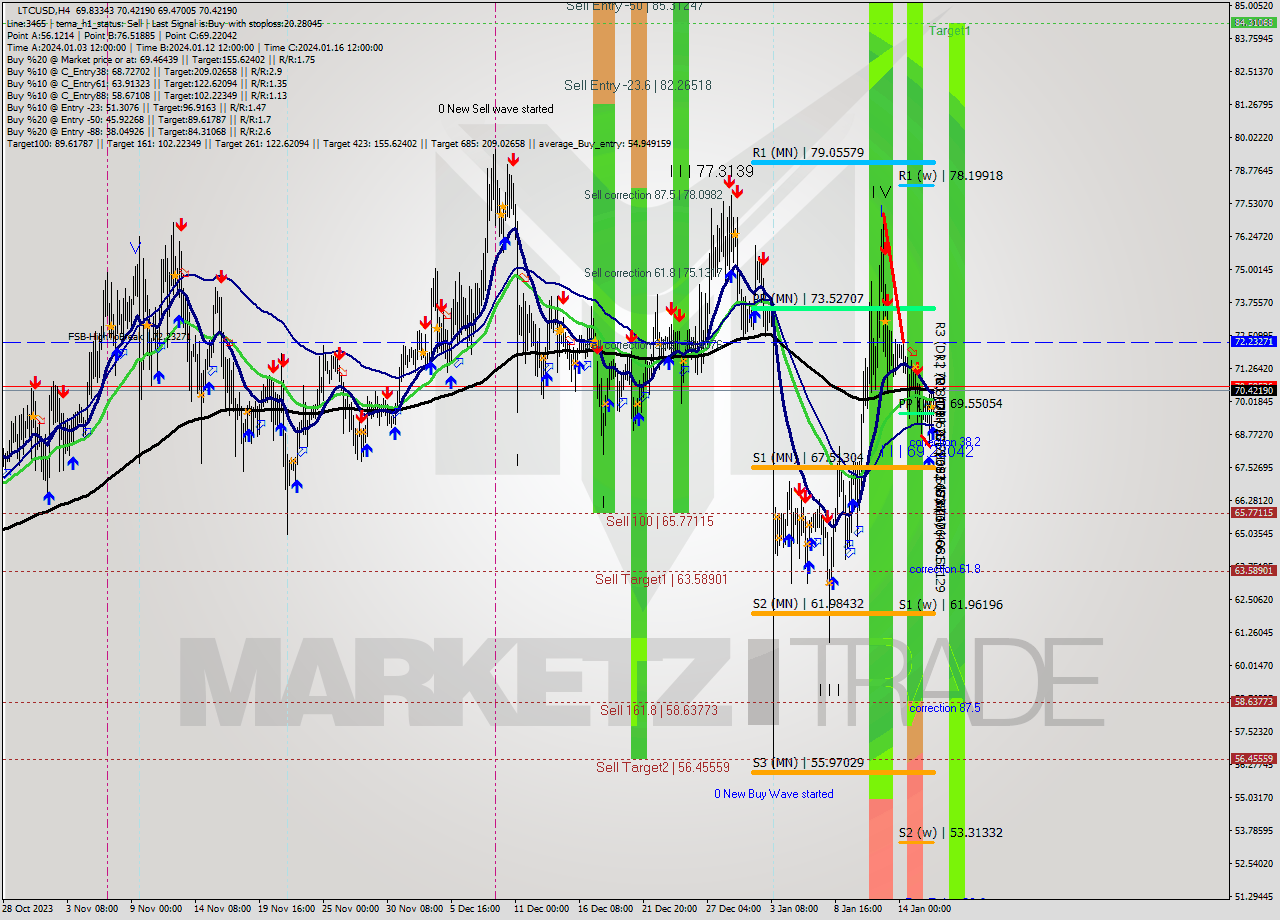Image resolution: width=1280 pixels, height=920 pixels.
Task: Click the '3 Jan 08:00' time axis label
Action: 796,909
